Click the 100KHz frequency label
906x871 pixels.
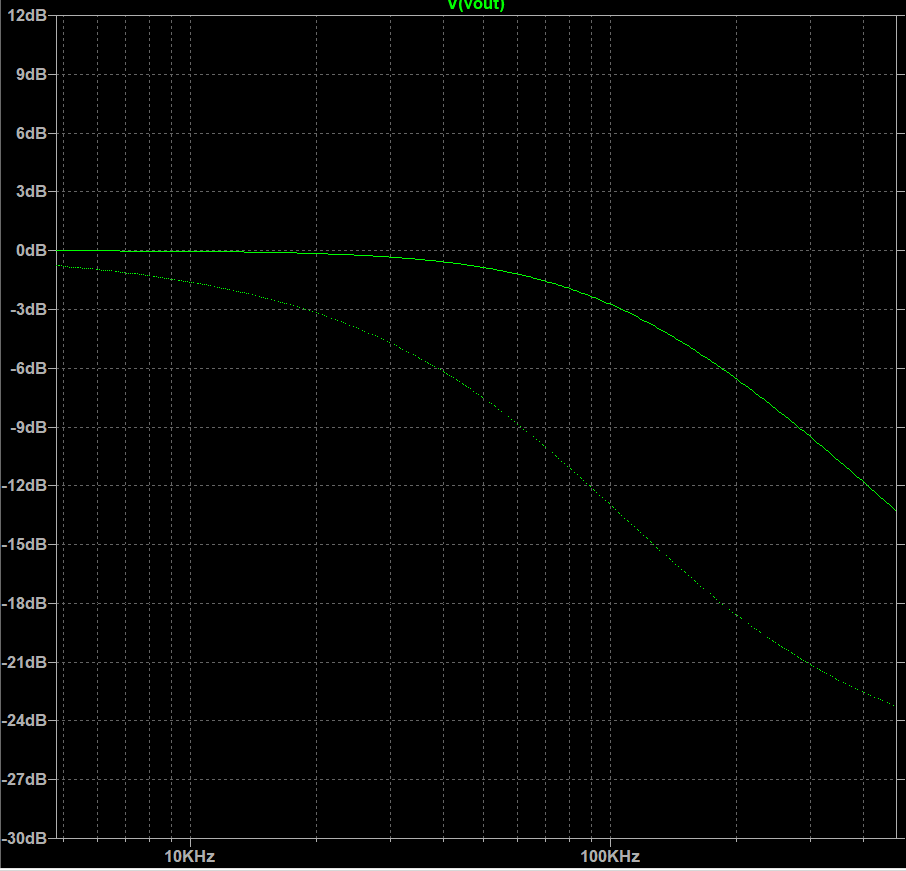tap(610, 857)
